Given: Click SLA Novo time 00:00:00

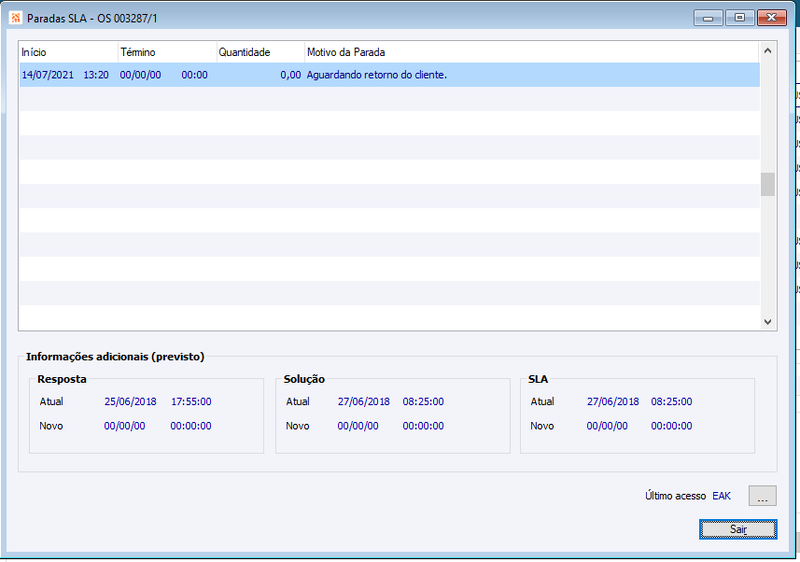Looking at the screenshot, I should pos(671,426).
